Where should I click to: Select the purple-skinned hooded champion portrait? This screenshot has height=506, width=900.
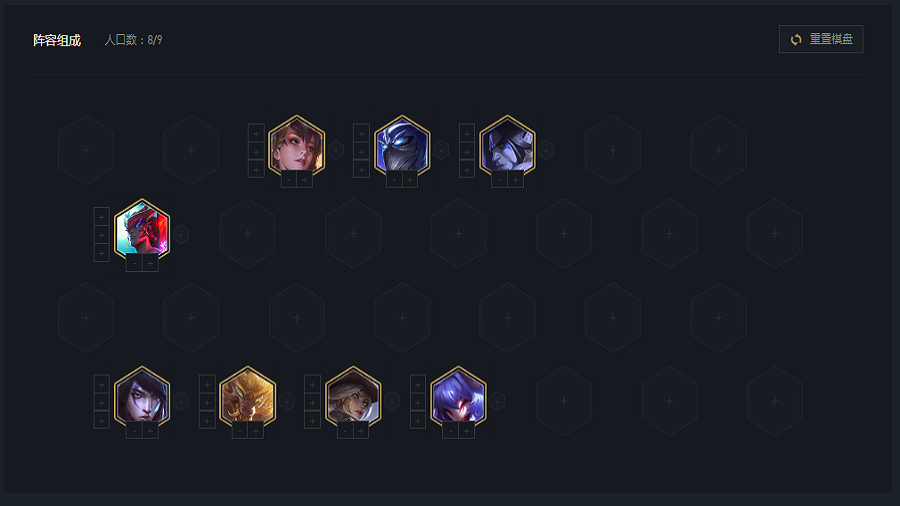click(x=507, y=146)
